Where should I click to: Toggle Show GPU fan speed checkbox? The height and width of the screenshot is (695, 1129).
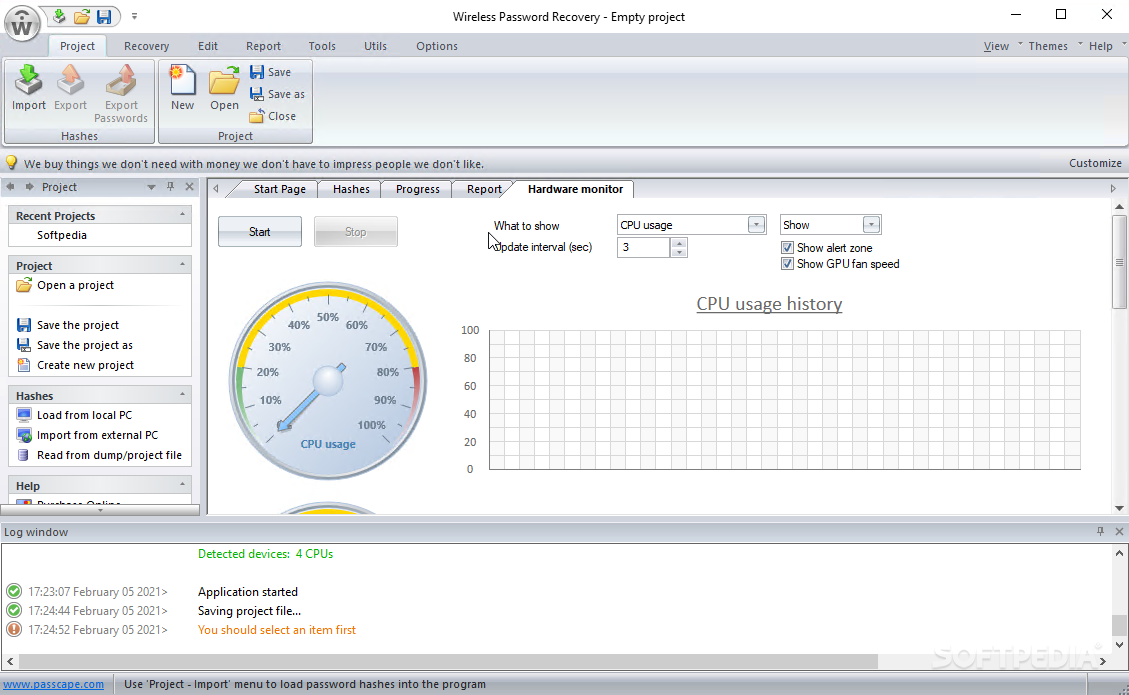pyautogui.click(x=787, y=264)
